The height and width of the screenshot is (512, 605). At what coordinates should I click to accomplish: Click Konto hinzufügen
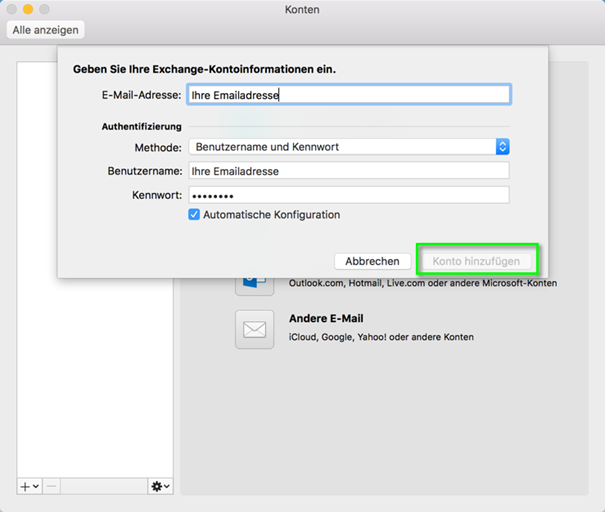tap(476, 261)
